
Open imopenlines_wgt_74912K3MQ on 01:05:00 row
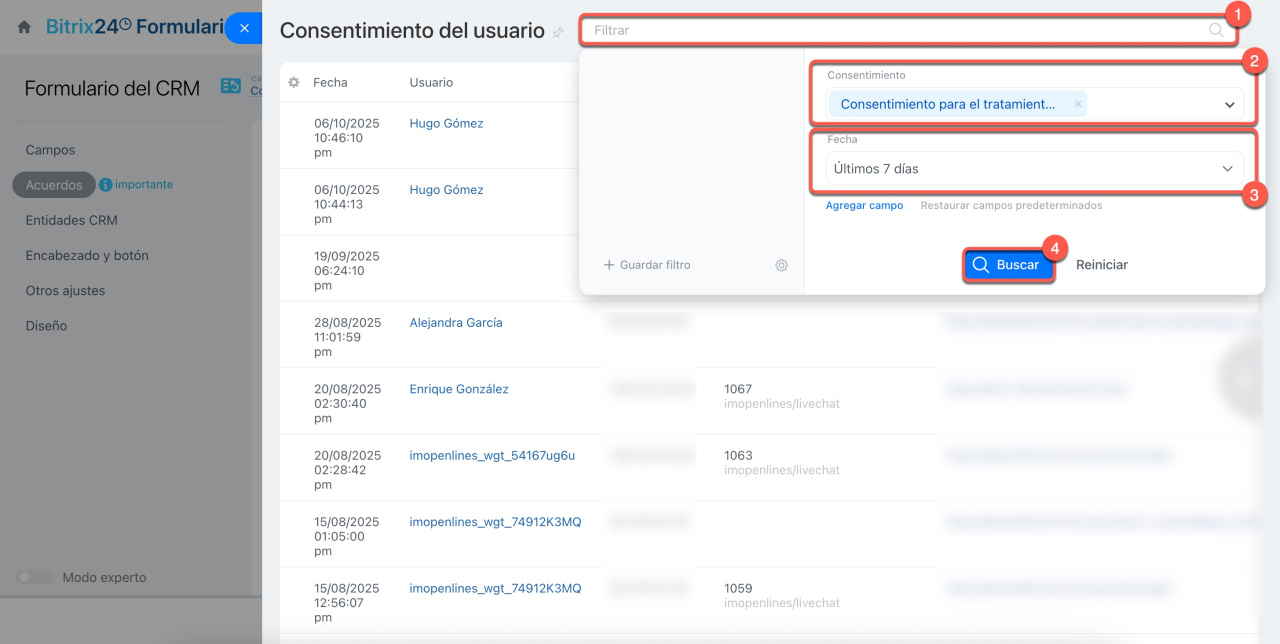(495, 522)
